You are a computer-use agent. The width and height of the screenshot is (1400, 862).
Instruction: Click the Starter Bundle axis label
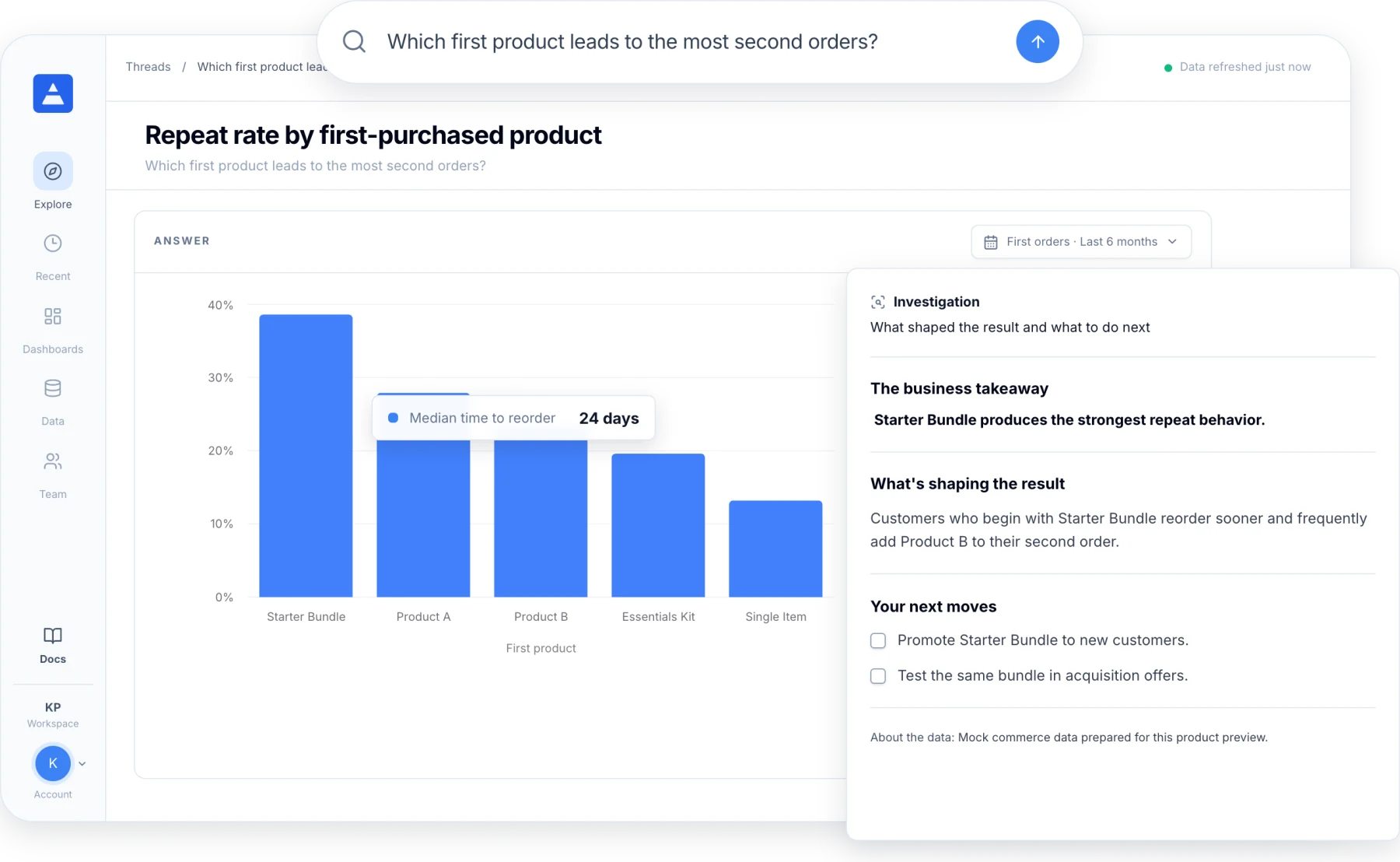pos(306,616)
